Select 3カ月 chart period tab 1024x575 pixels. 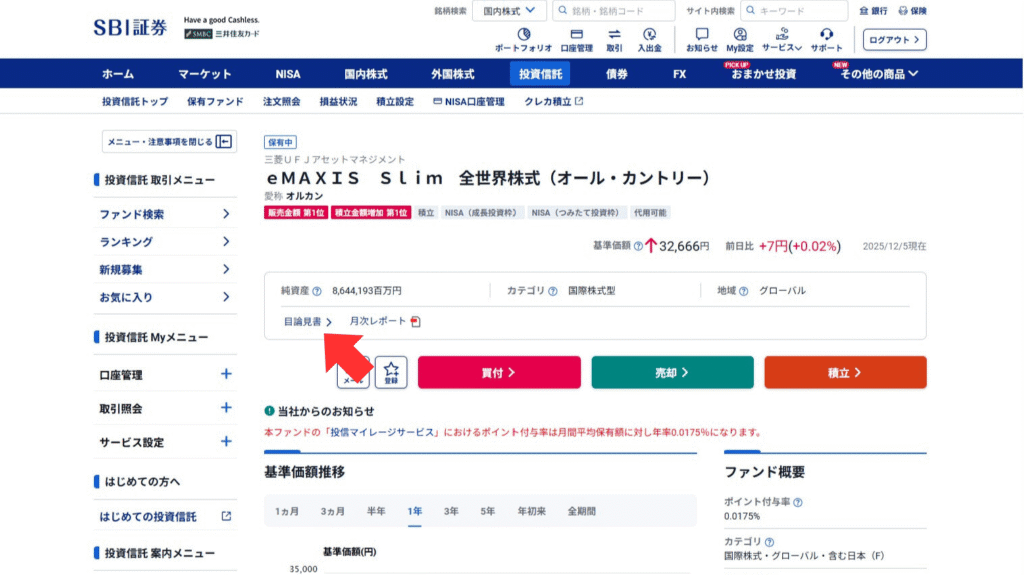(x=332, y=511)
